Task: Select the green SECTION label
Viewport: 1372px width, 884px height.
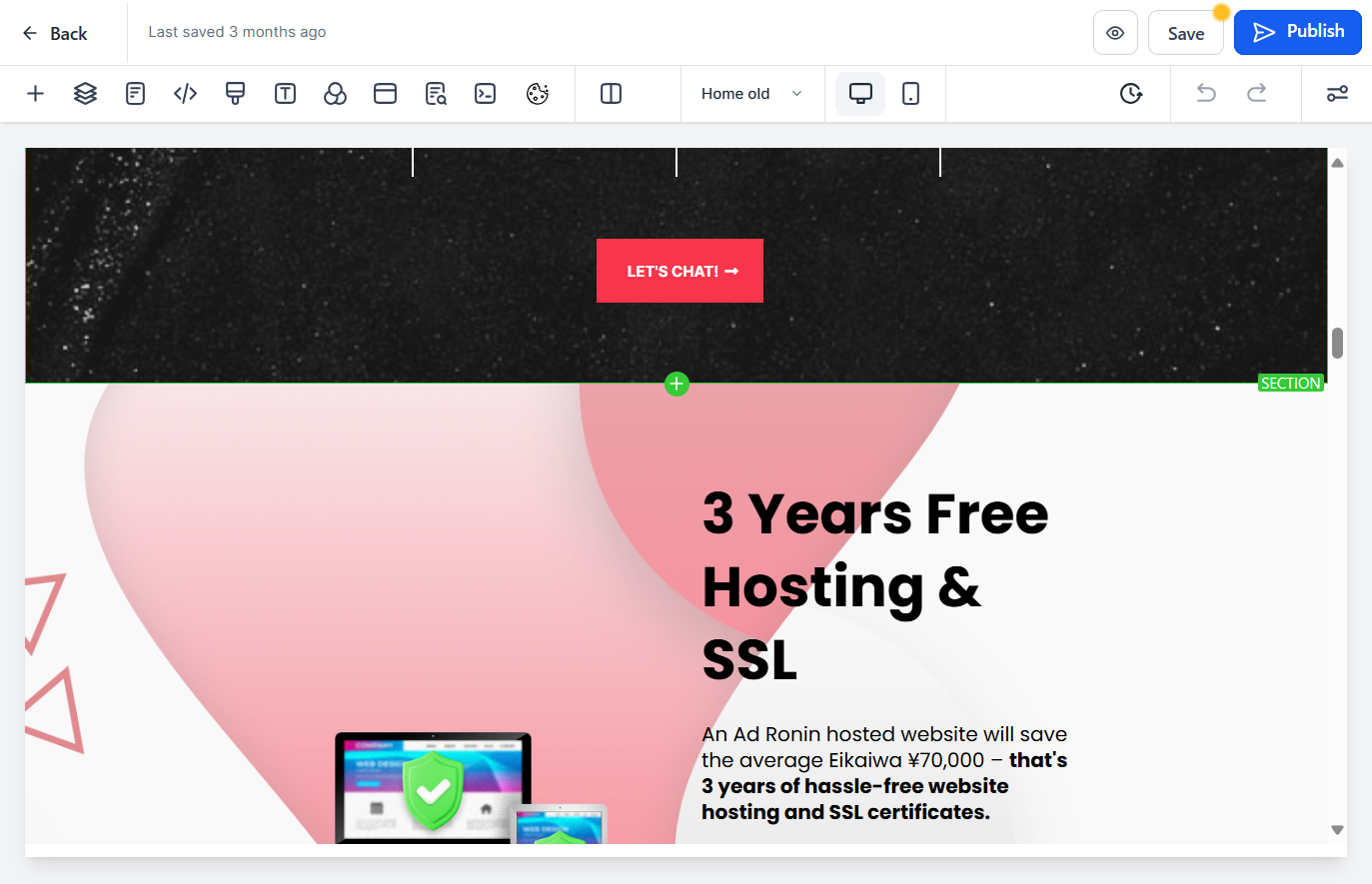Action: [1290, 383]
